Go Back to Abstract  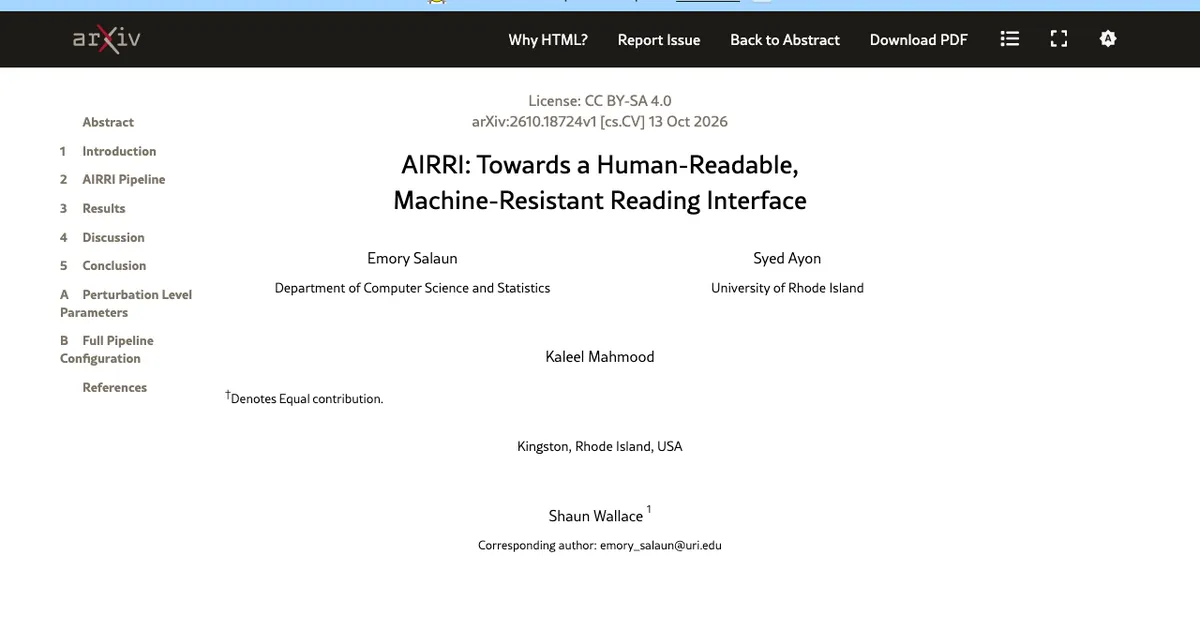click(x=785, y=40)
